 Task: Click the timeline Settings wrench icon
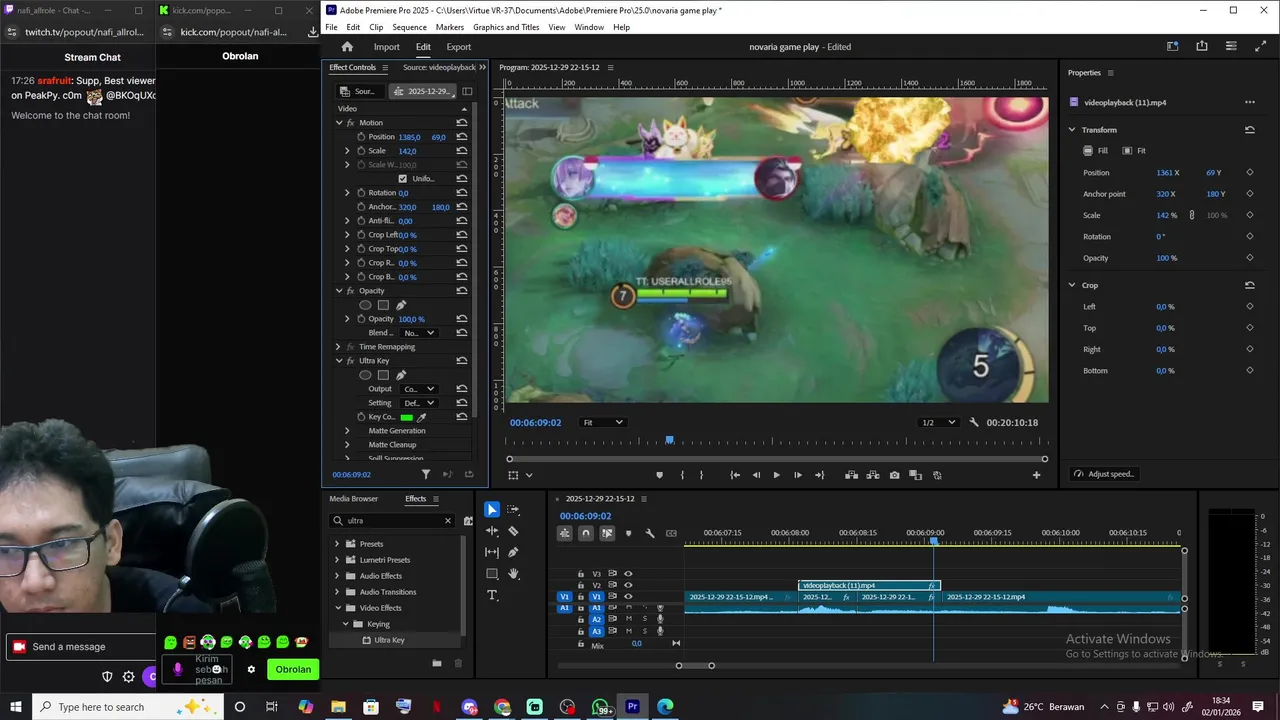[650, 533]
